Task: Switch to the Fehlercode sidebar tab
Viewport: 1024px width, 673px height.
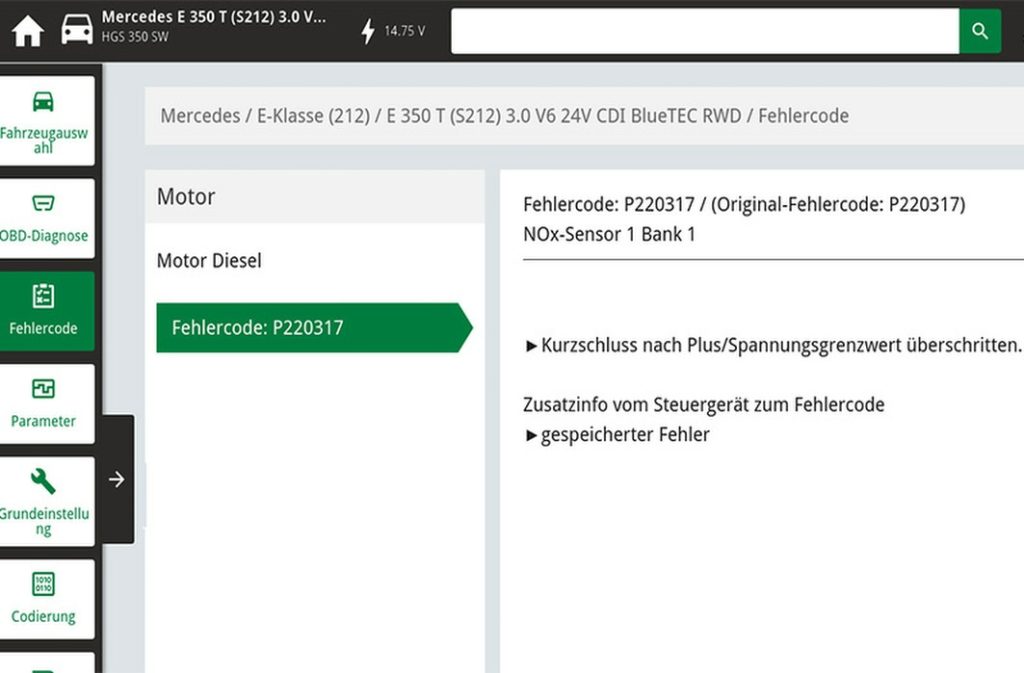Action: pos(44,311)
